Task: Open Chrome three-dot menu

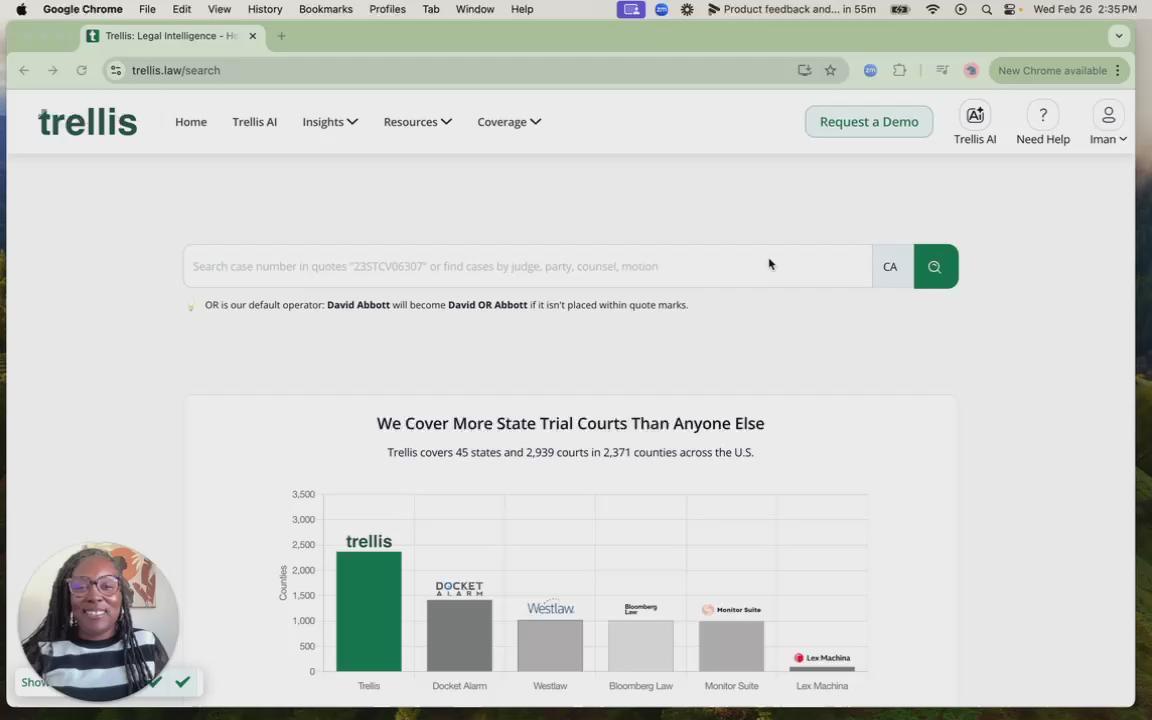Action: tap(1118, 71)
